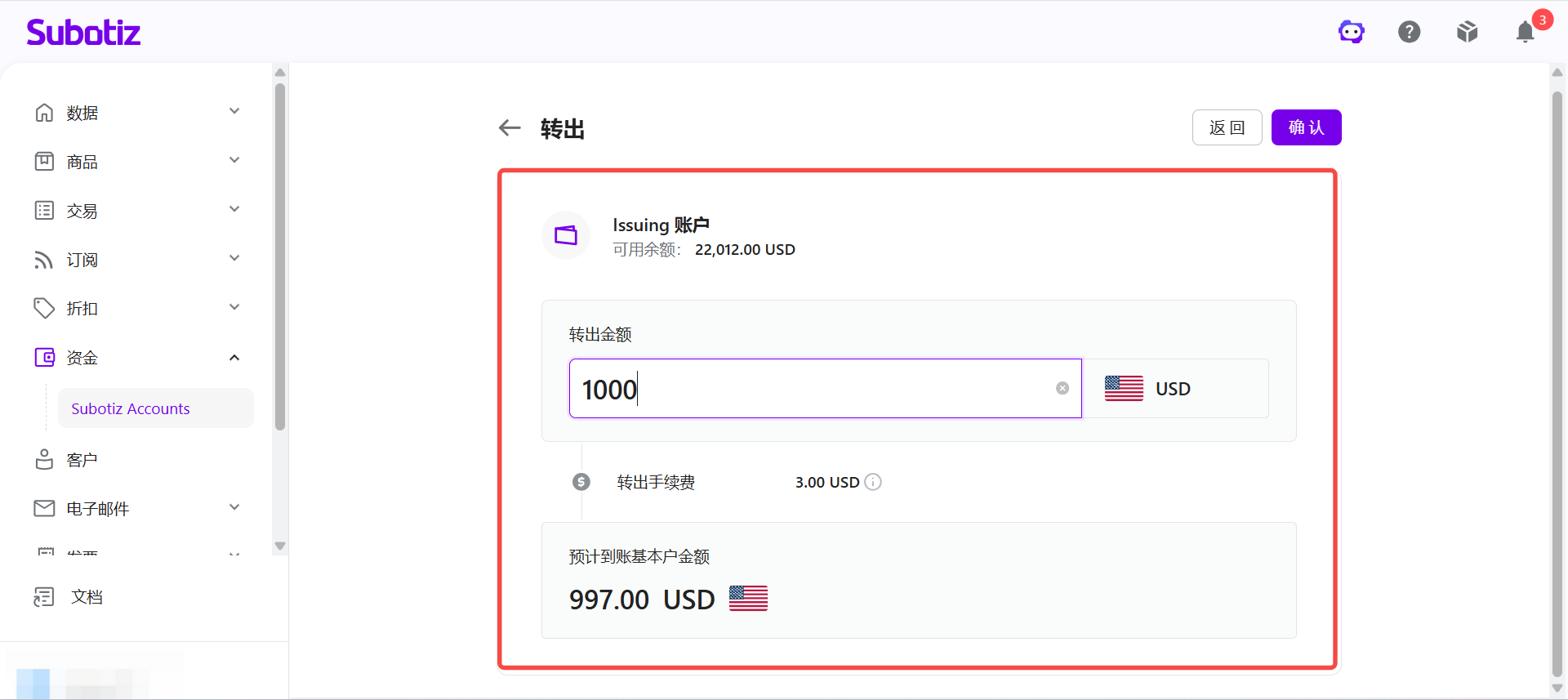Screen dimensions: 1568x700
Task: Click the 转出手续费 label
Action: [x=656, y=483]
